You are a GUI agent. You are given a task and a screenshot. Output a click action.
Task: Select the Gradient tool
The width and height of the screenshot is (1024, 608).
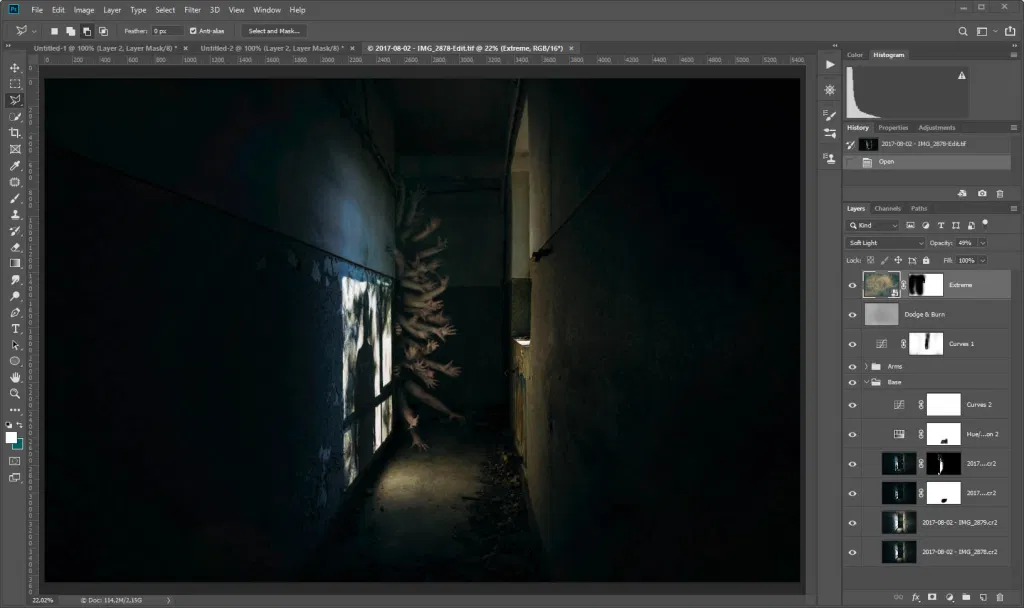tap(15, 263)
